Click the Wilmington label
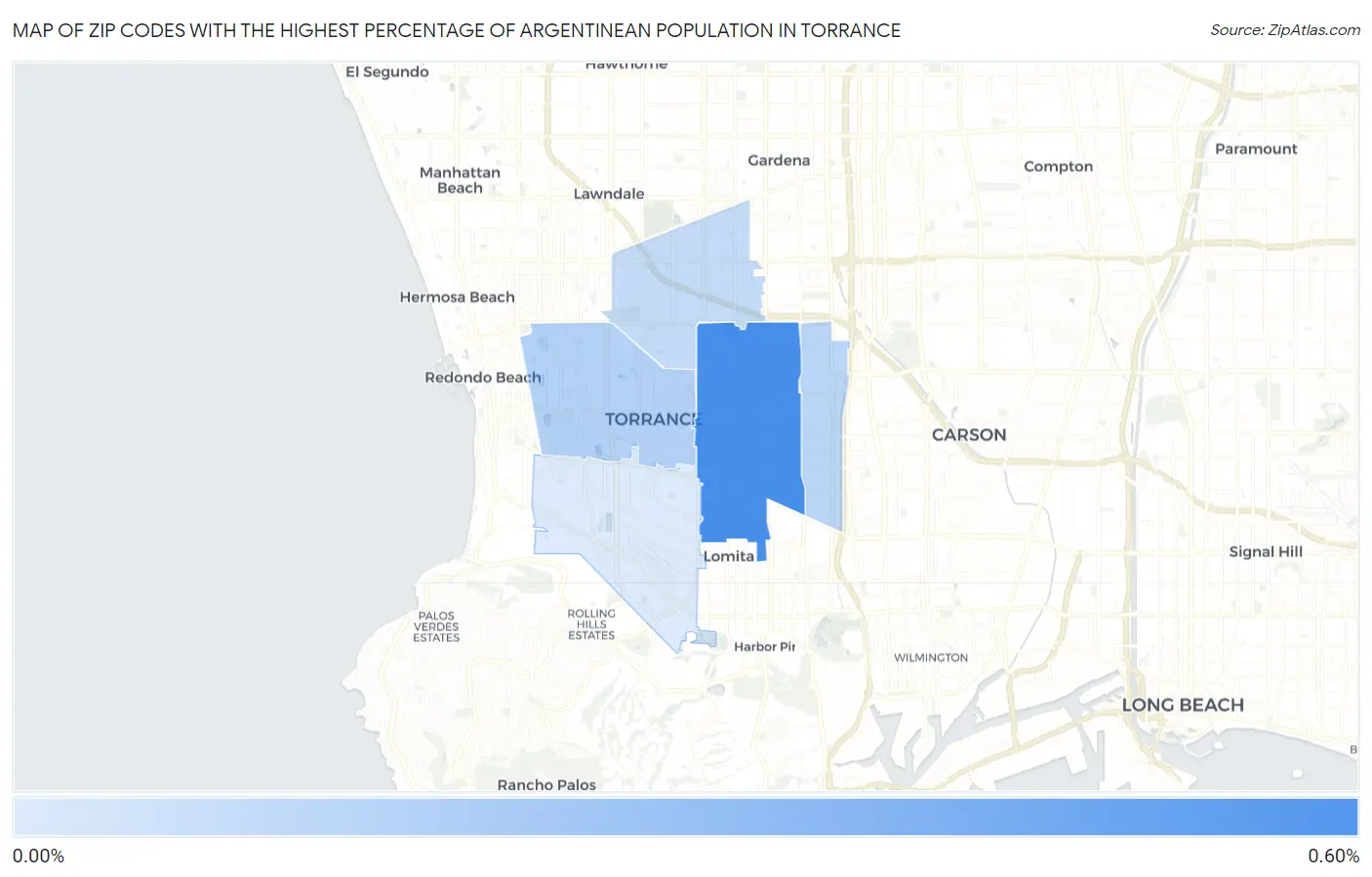Viewport: 1372px width, 877px height. (x=931, y=658)
